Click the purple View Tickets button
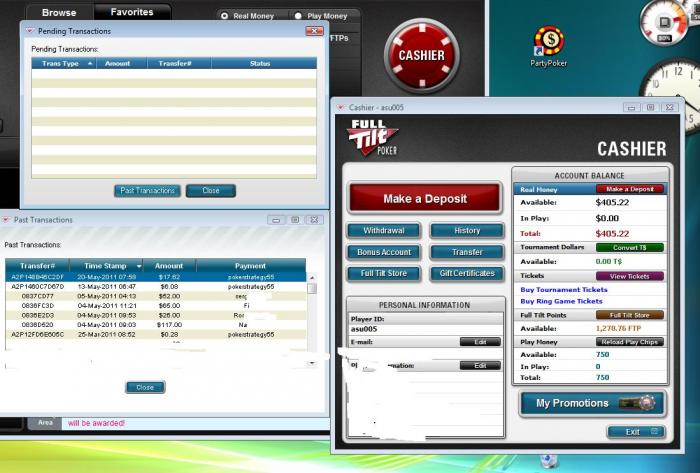 (629, 276)
